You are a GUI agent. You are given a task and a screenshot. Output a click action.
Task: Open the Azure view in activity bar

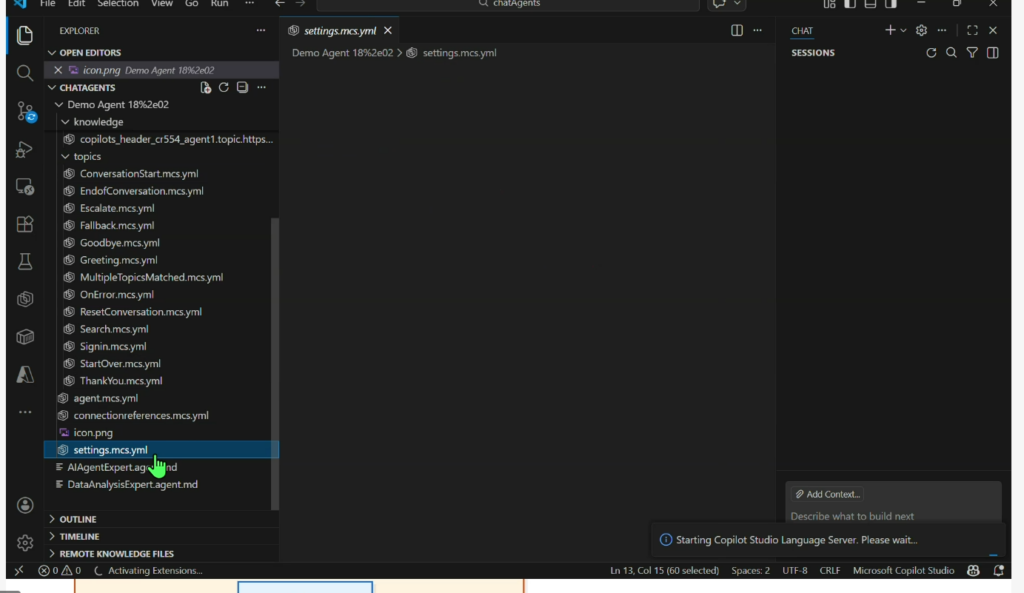(x=25, y=374)
